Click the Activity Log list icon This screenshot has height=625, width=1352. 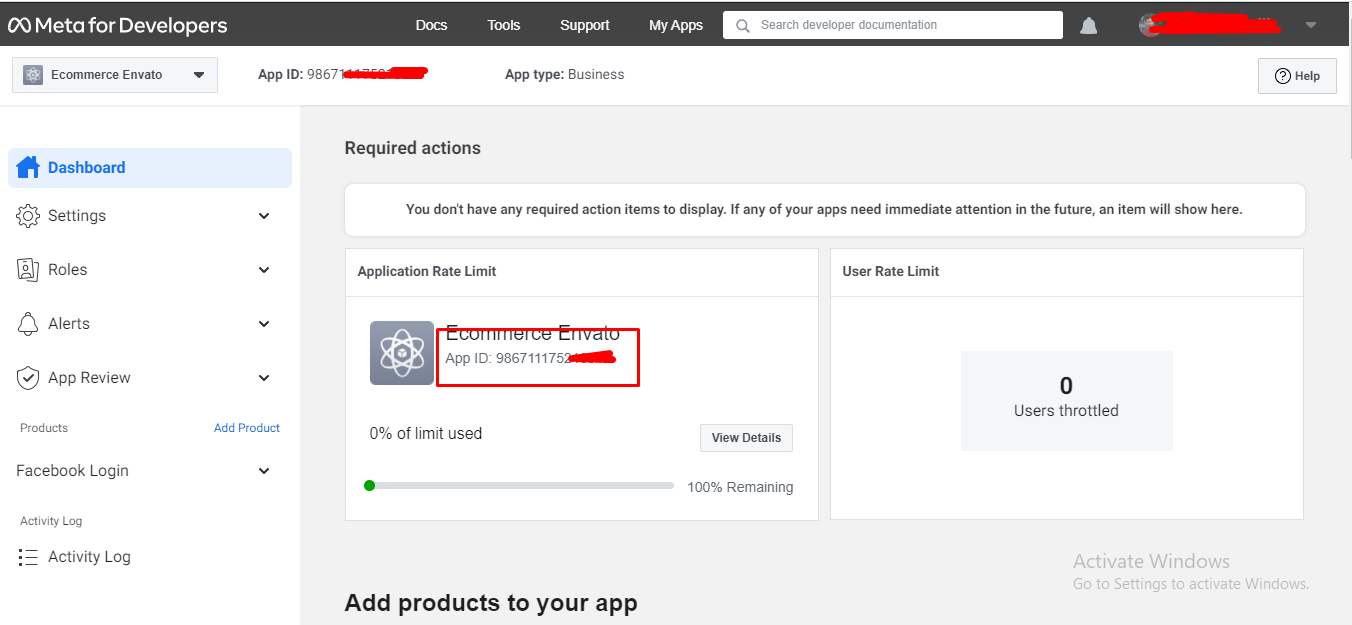click(x=29, y=557)
